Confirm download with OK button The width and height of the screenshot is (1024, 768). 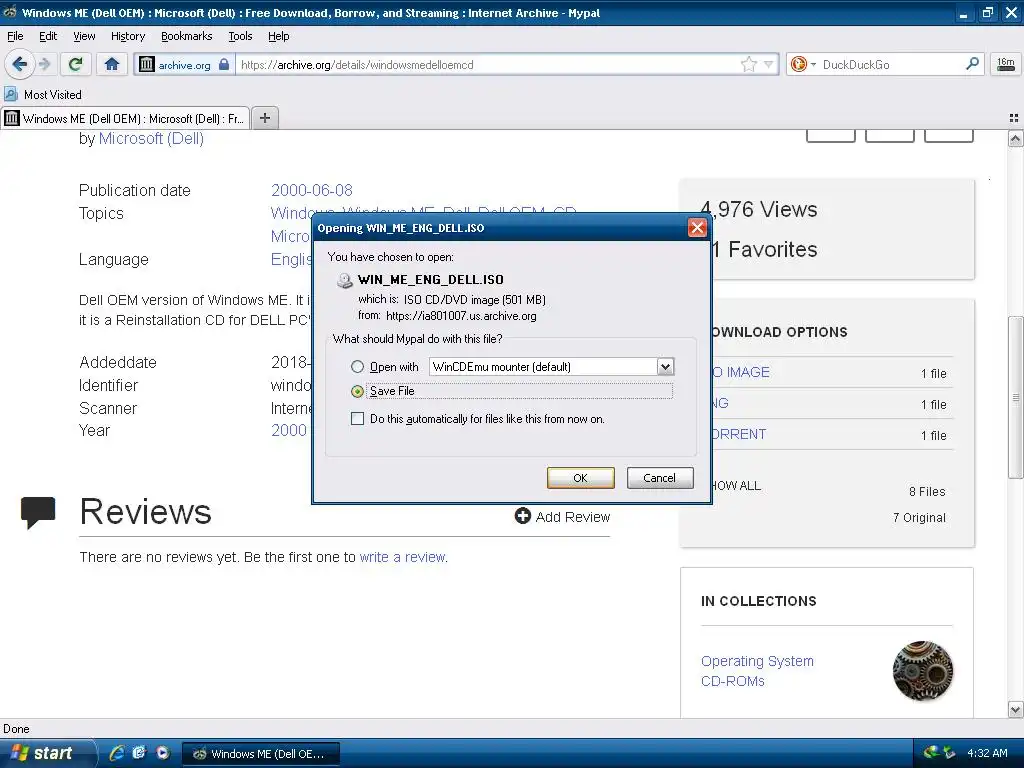tap(581, 478)
